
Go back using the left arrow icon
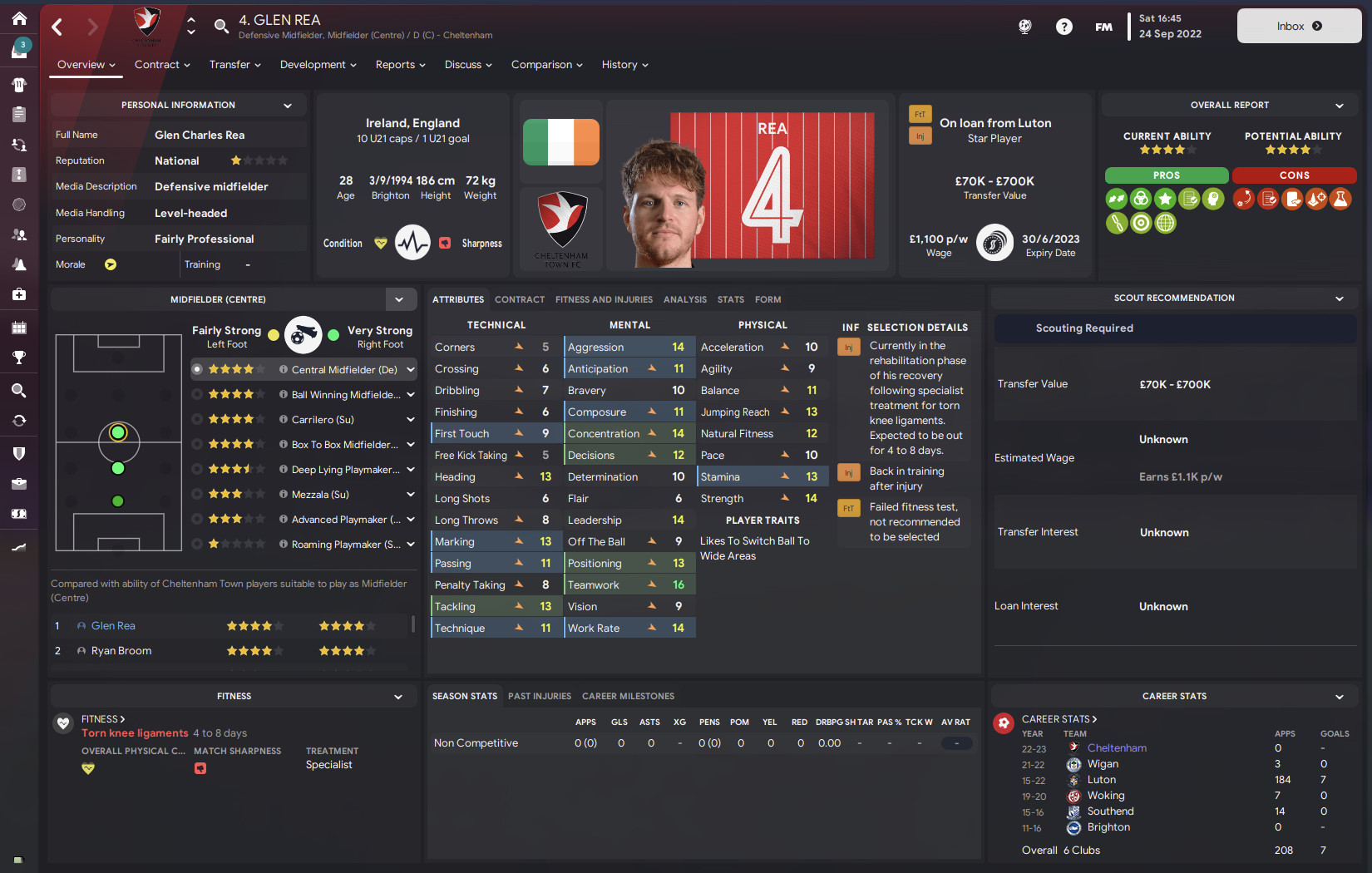click(x=57, y=27)
